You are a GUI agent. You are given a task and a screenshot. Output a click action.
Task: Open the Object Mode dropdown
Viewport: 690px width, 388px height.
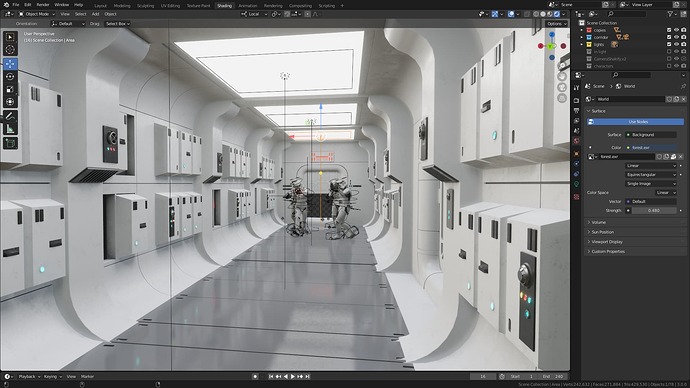(x=37, y=14)
